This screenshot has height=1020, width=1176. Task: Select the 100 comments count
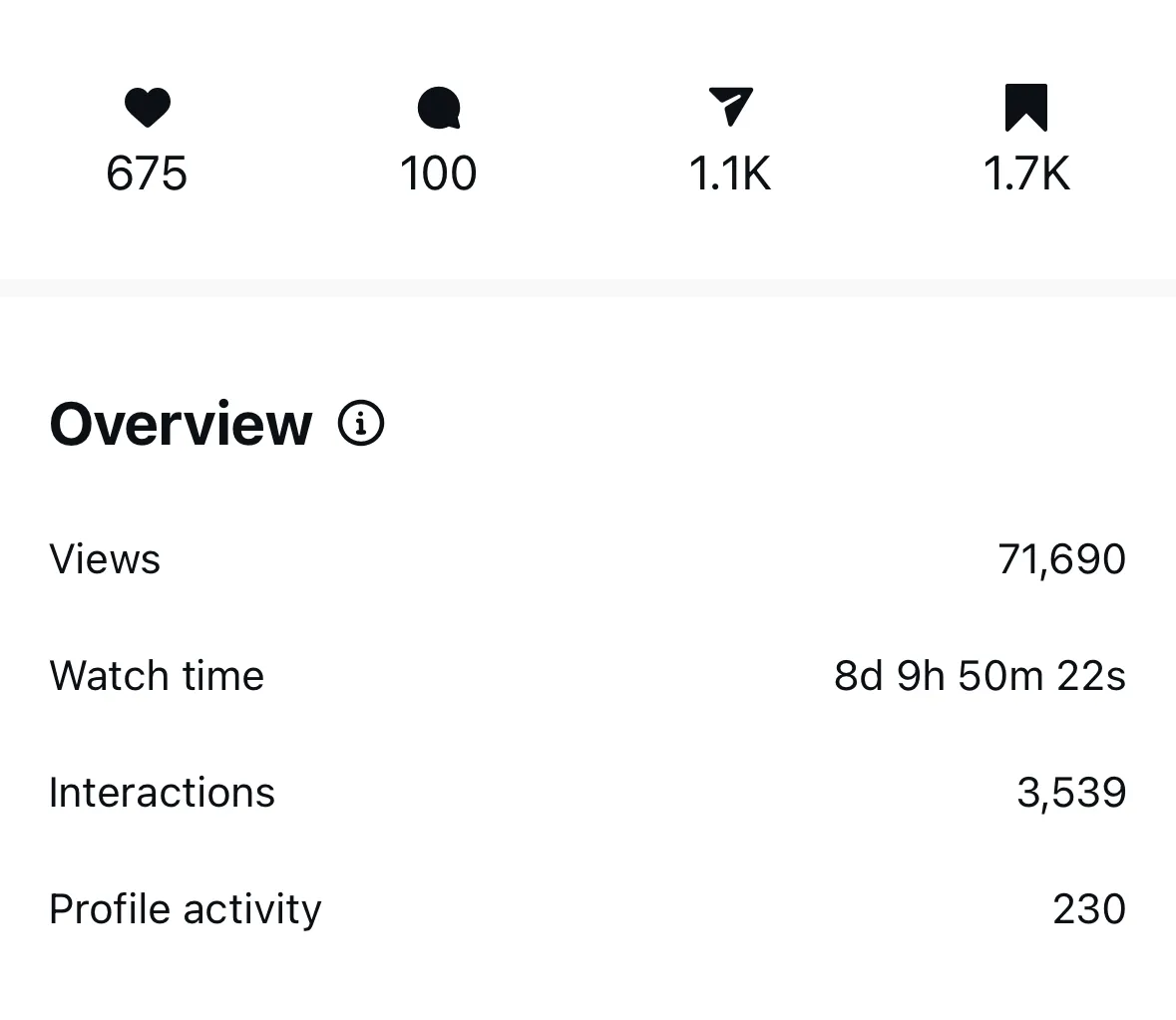point(439,174)
